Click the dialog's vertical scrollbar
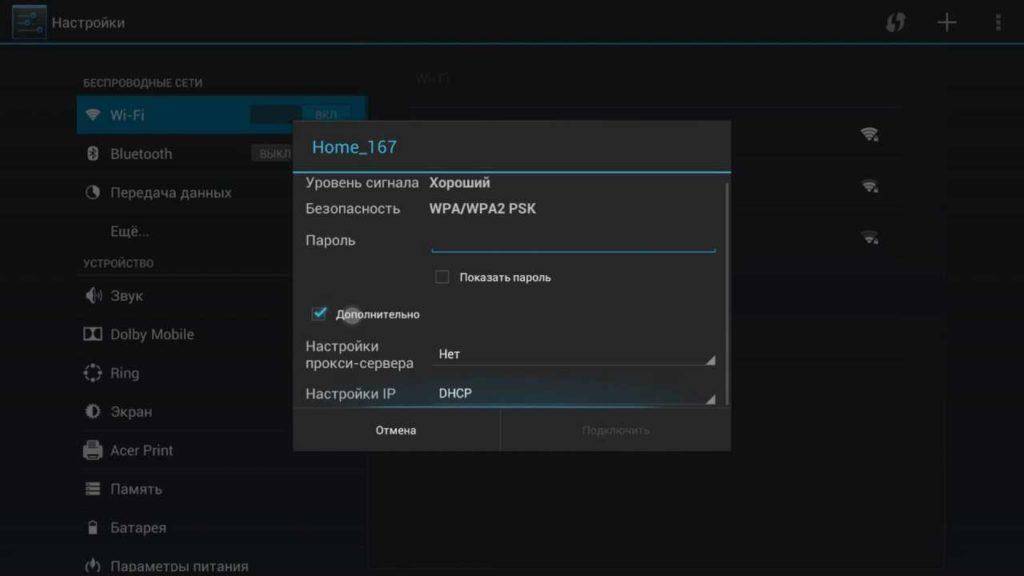 point(727,293)
